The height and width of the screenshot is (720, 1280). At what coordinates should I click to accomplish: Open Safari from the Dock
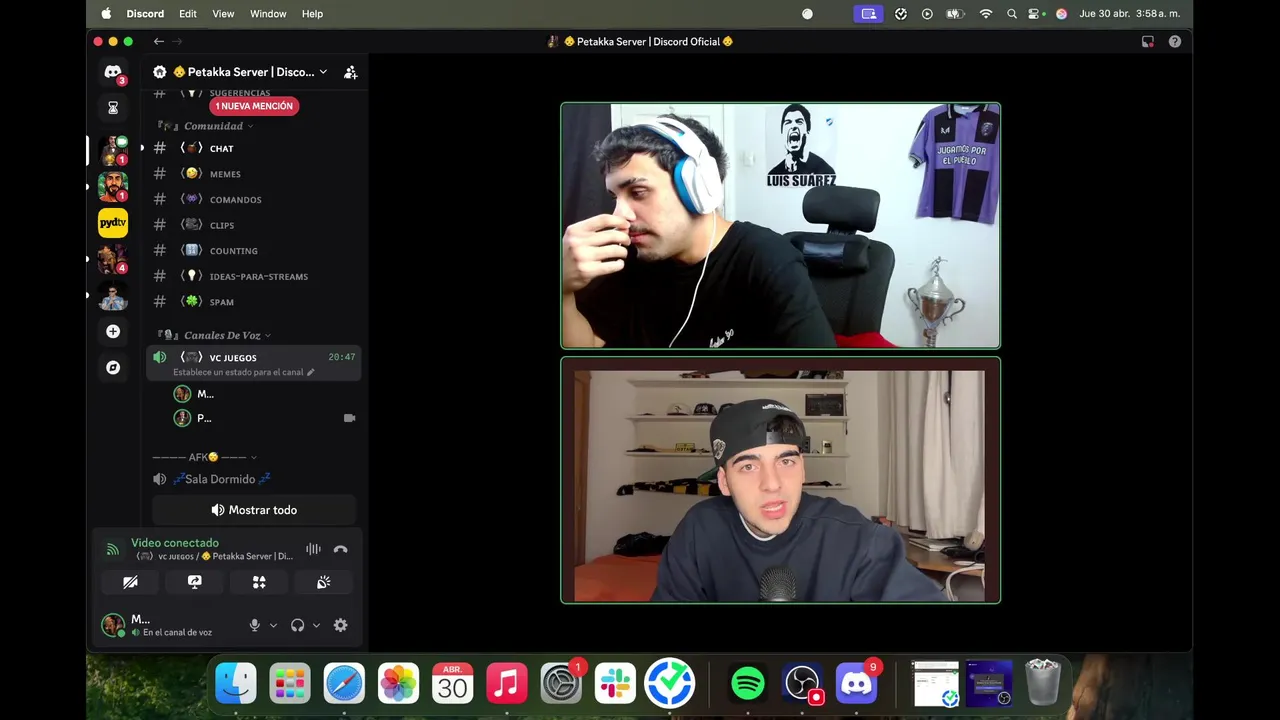(344, 684)
